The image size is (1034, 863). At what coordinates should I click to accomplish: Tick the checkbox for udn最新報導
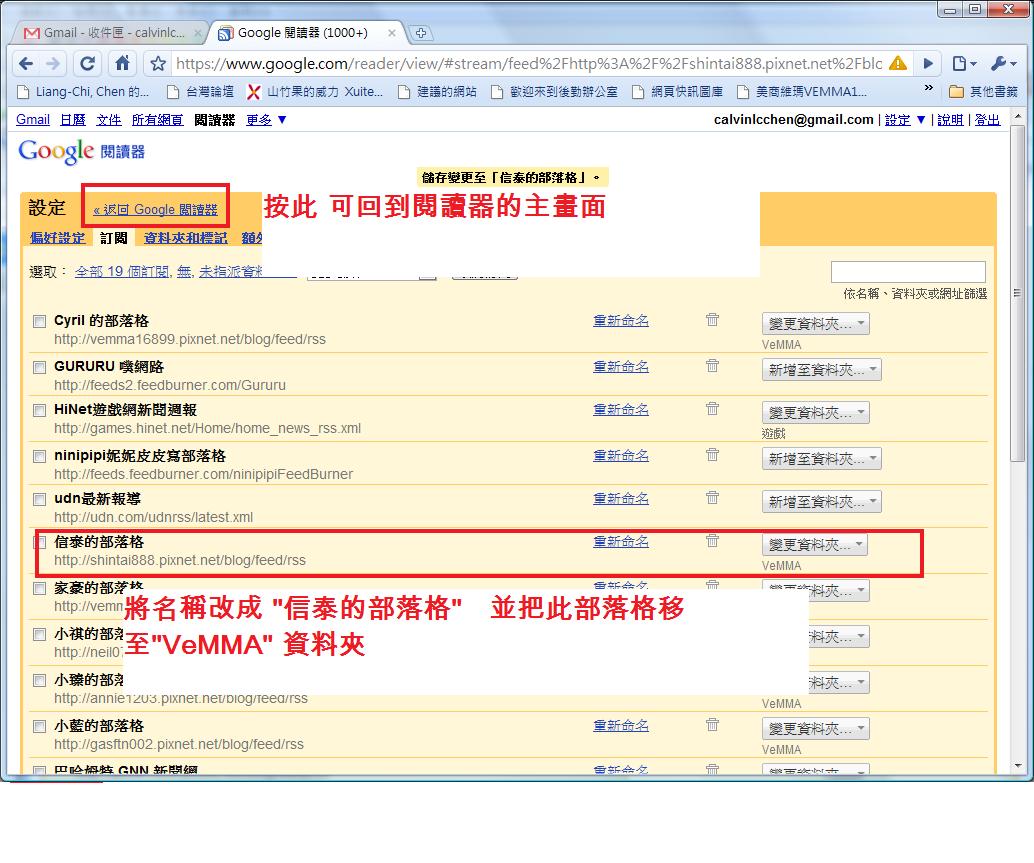[40, 499]
